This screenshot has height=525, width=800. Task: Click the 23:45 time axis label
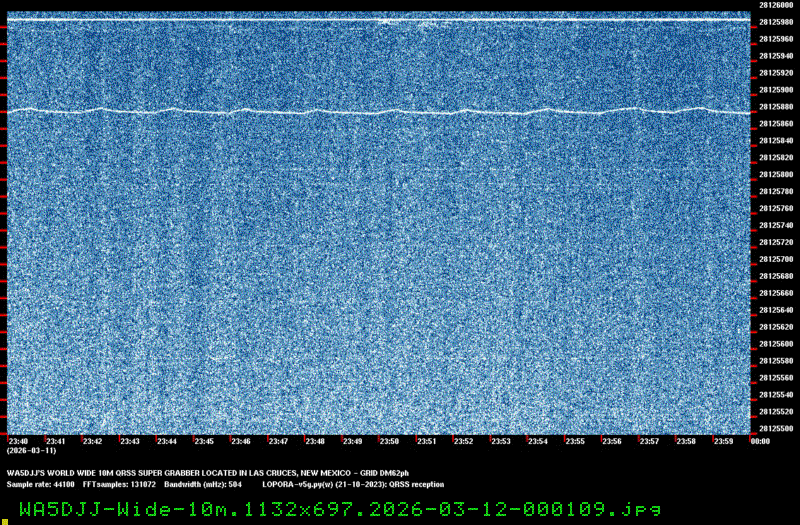click(204, 441)
